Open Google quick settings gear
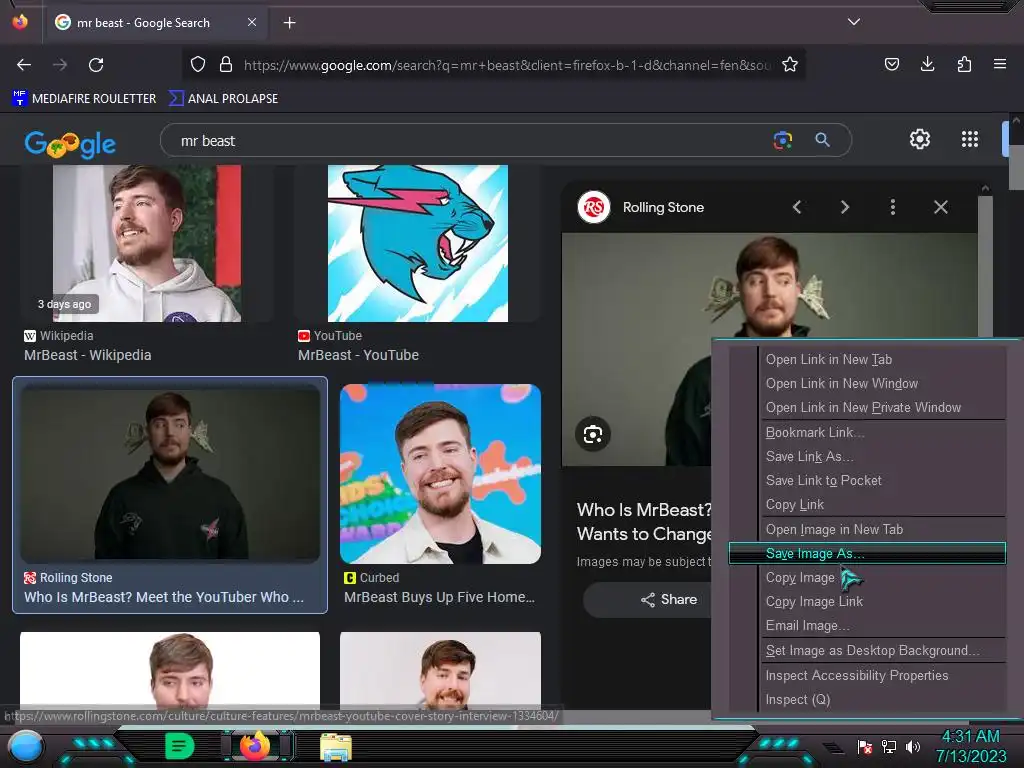The height and width of the screenshot is (768, 1024). pos(920,139)
